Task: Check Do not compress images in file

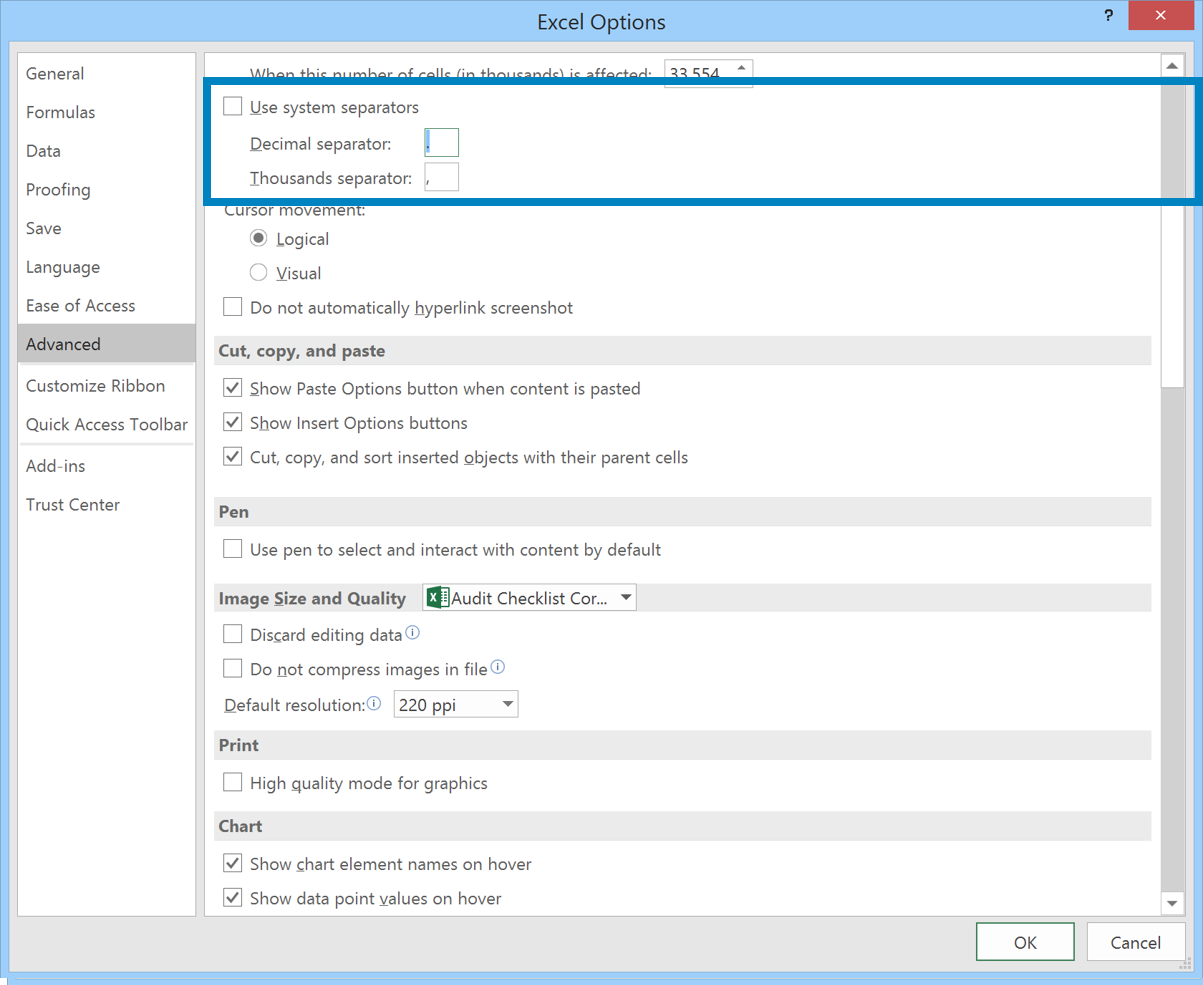Action: (x=233, y=668)
